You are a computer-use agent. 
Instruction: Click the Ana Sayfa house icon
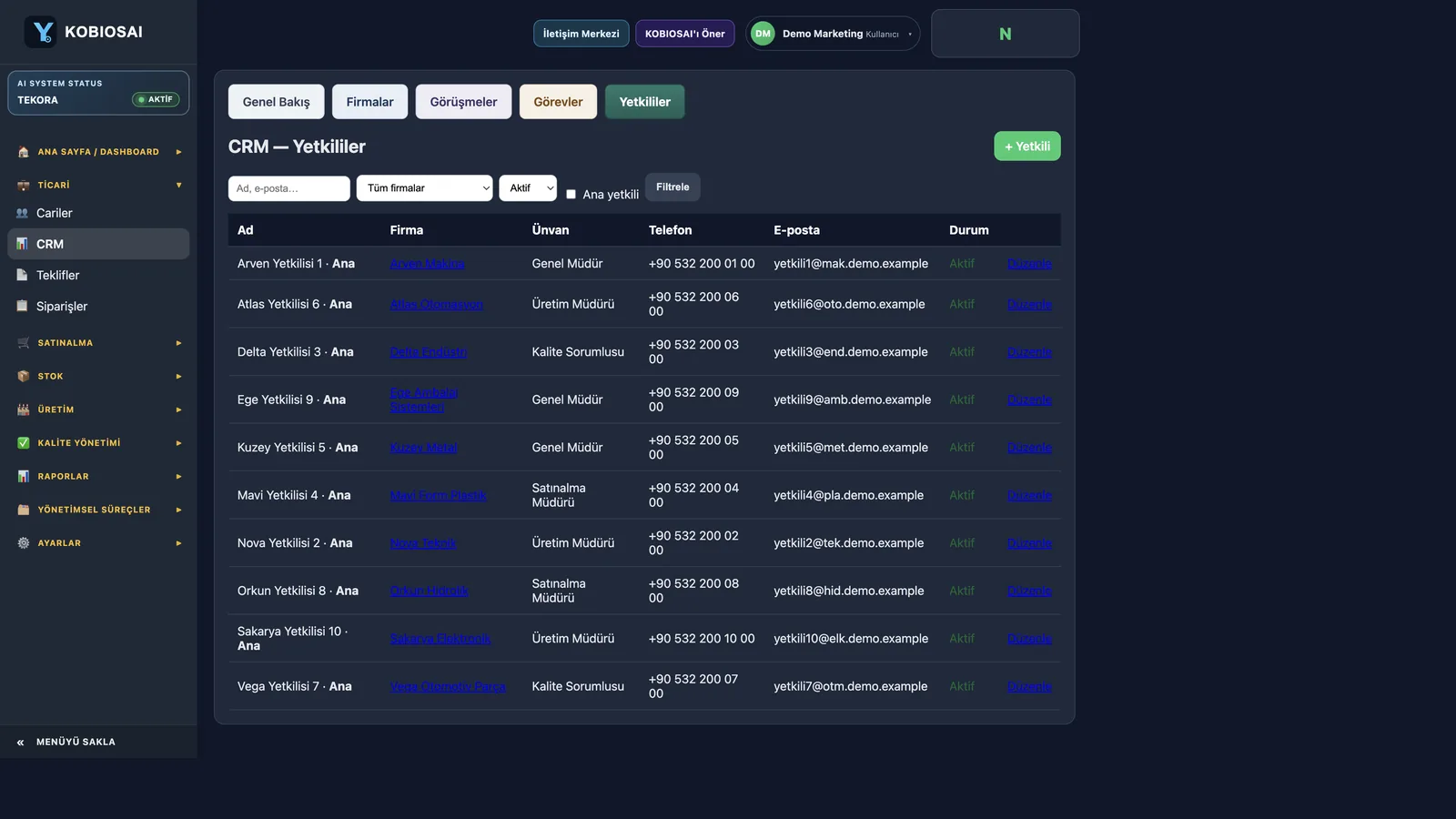(x=24, y=152)
